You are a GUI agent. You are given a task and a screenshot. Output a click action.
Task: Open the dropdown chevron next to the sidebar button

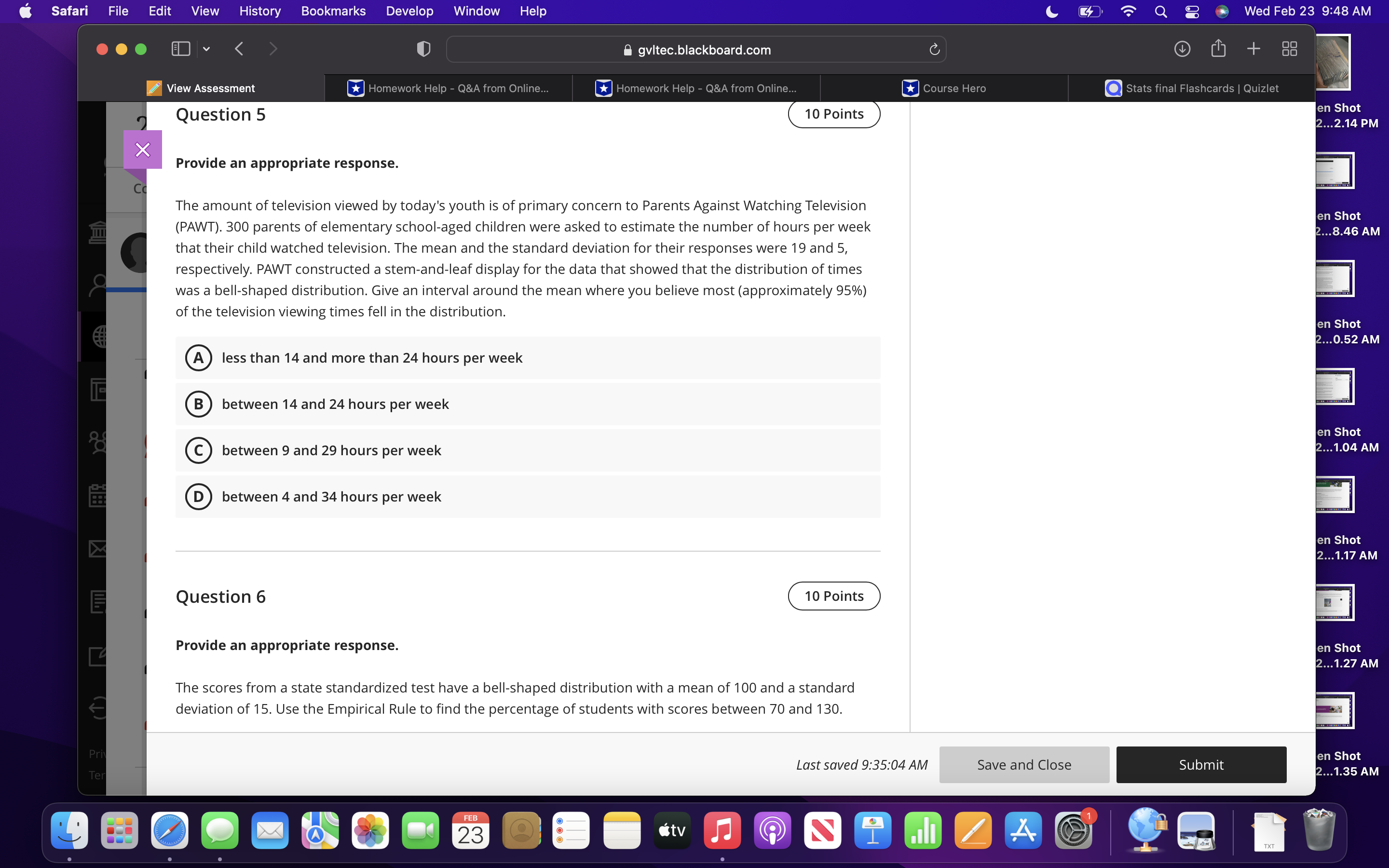(206, 49)
